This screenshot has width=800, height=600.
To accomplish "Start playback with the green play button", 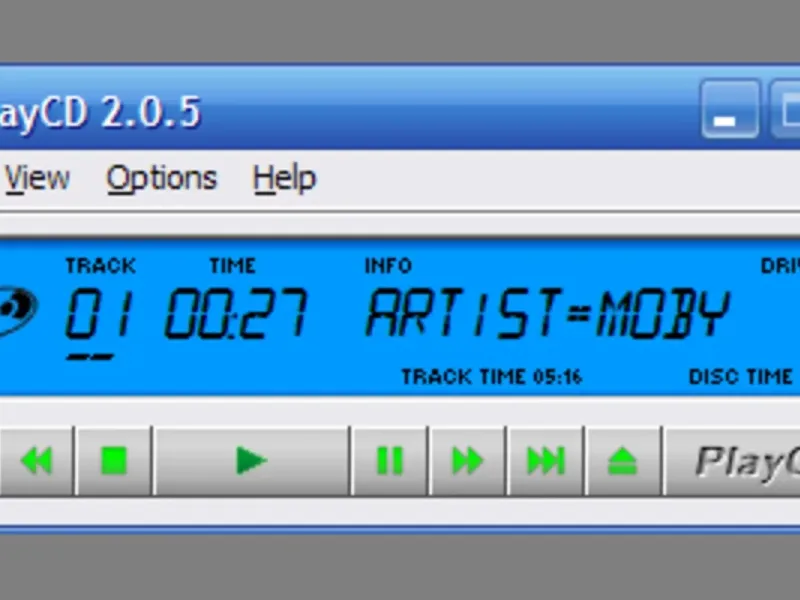I will click(x=252, y=461).
